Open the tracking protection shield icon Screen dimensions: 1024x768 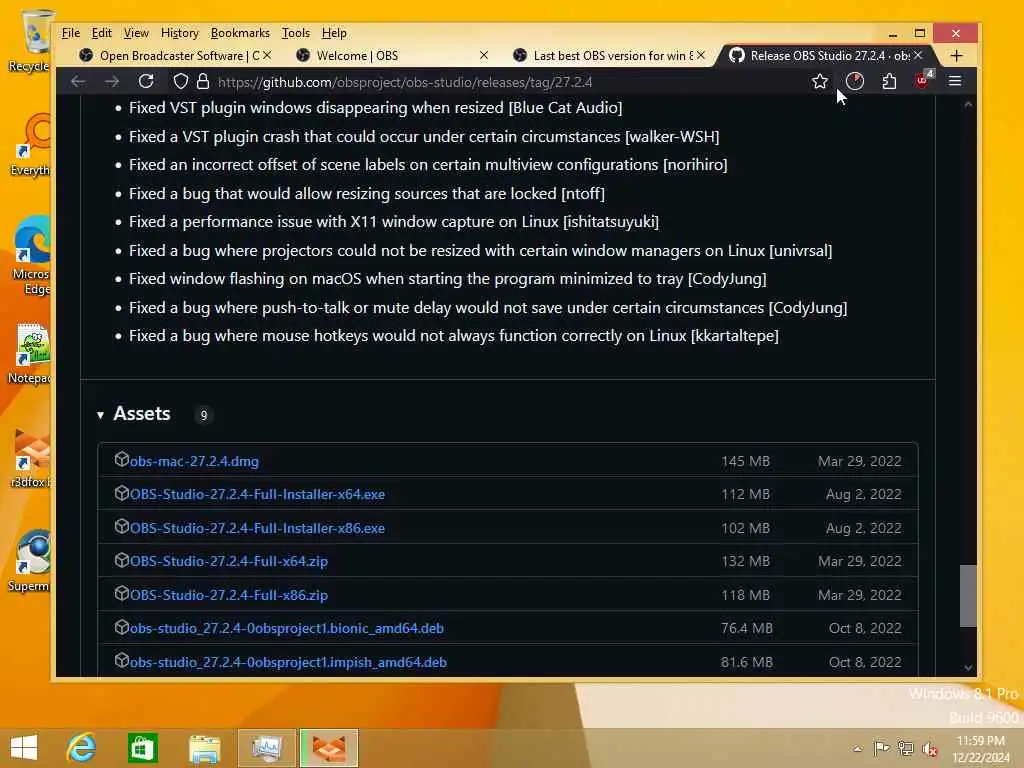click(x=180, y=82)
